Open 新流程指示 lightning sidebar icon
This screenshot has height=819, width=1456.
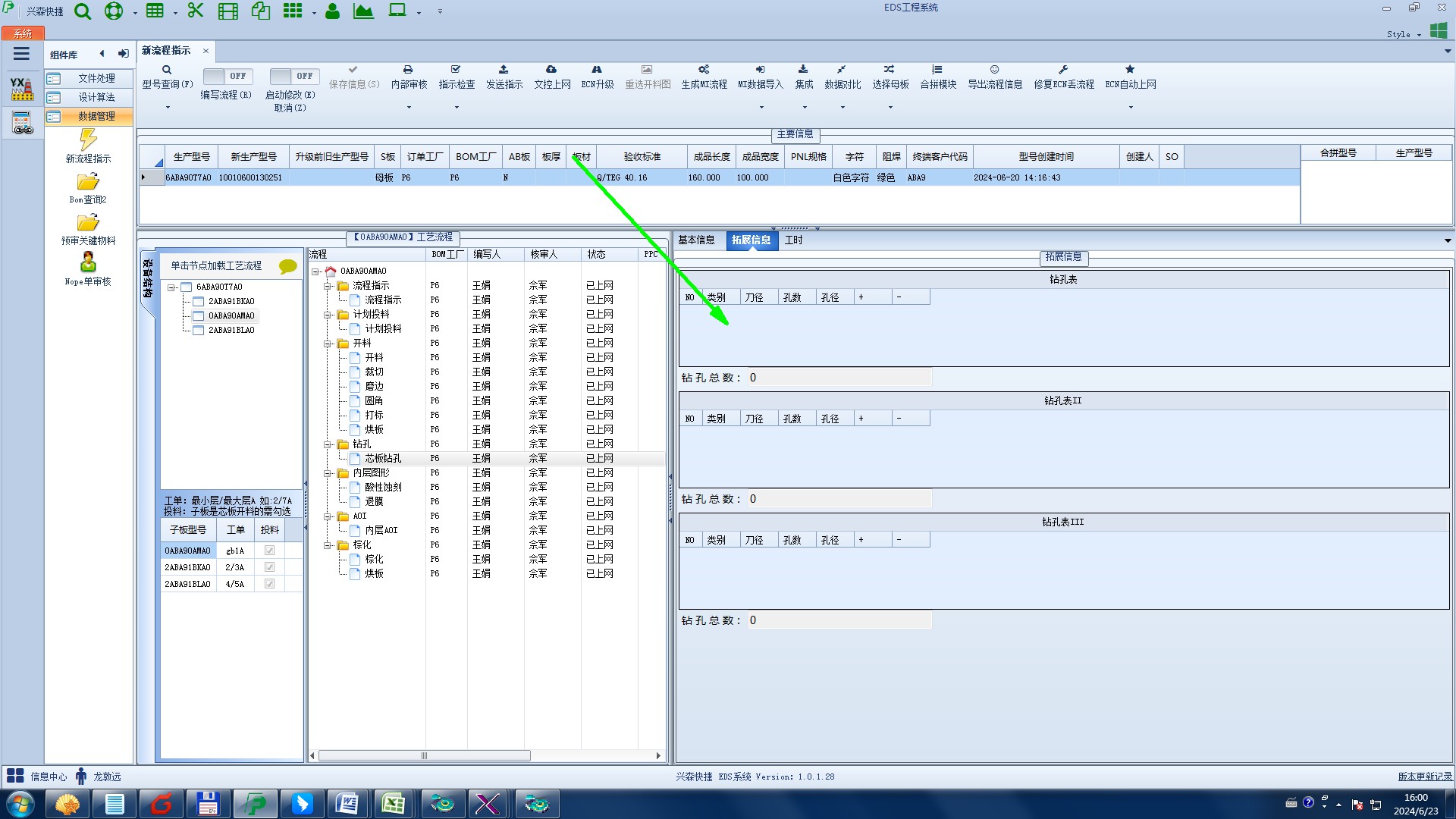tap(88, 146)
